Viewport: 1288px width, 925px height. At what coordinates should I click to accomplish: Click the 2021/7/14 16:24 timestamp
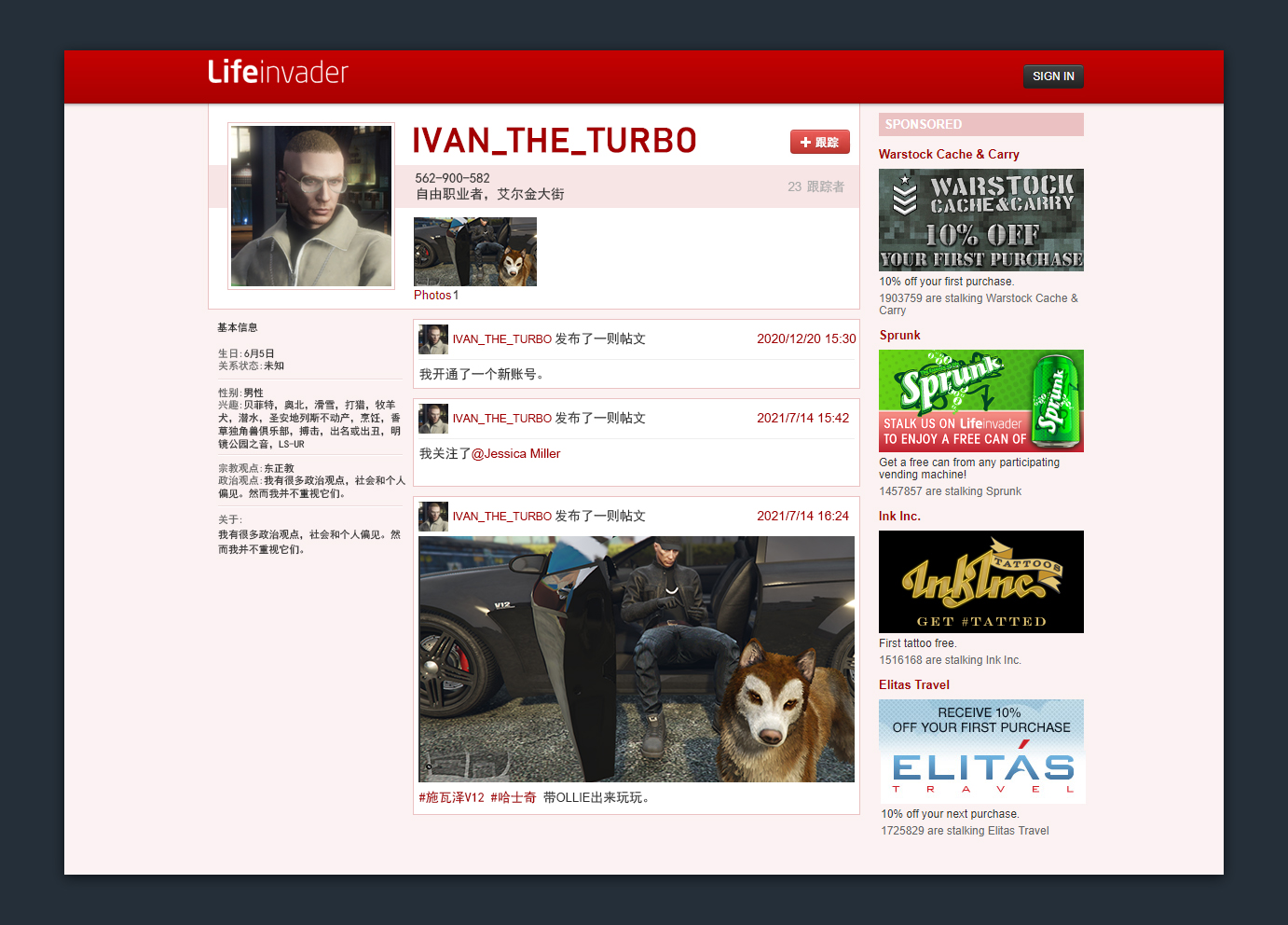coord(802,517)
